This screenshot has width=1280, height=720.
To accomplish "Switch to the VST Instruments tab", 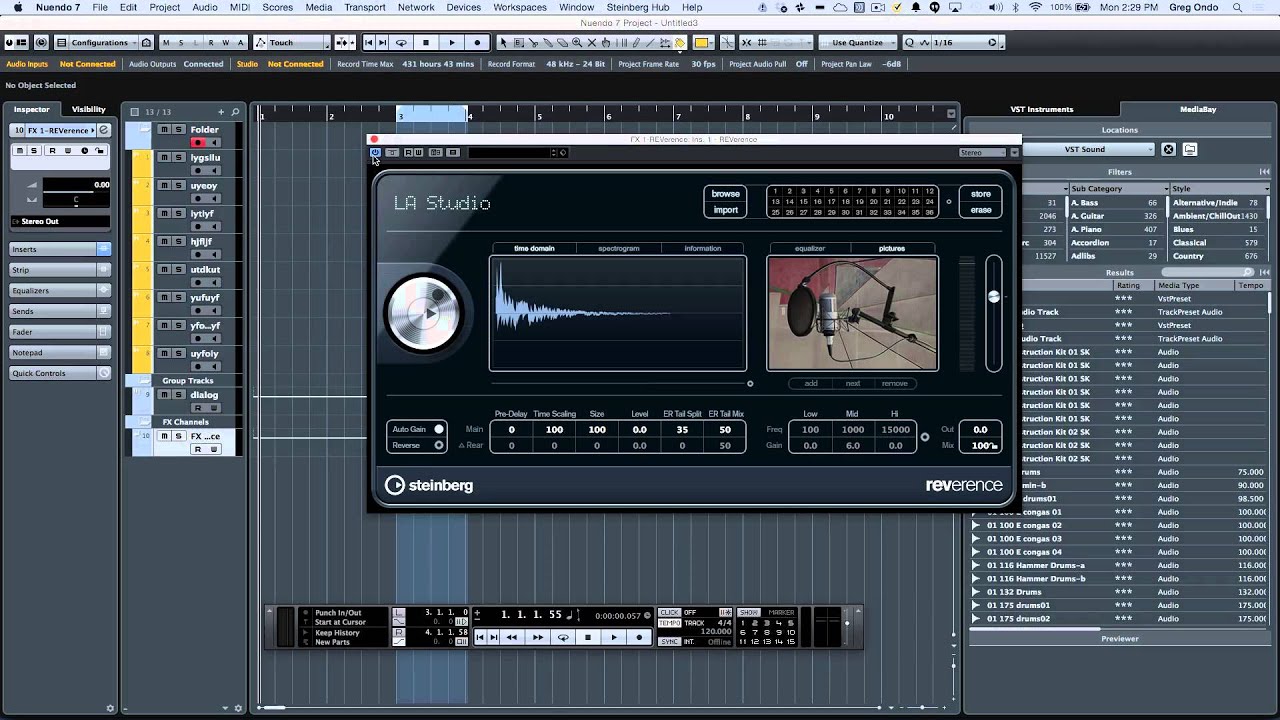I will coord(1041,109).
